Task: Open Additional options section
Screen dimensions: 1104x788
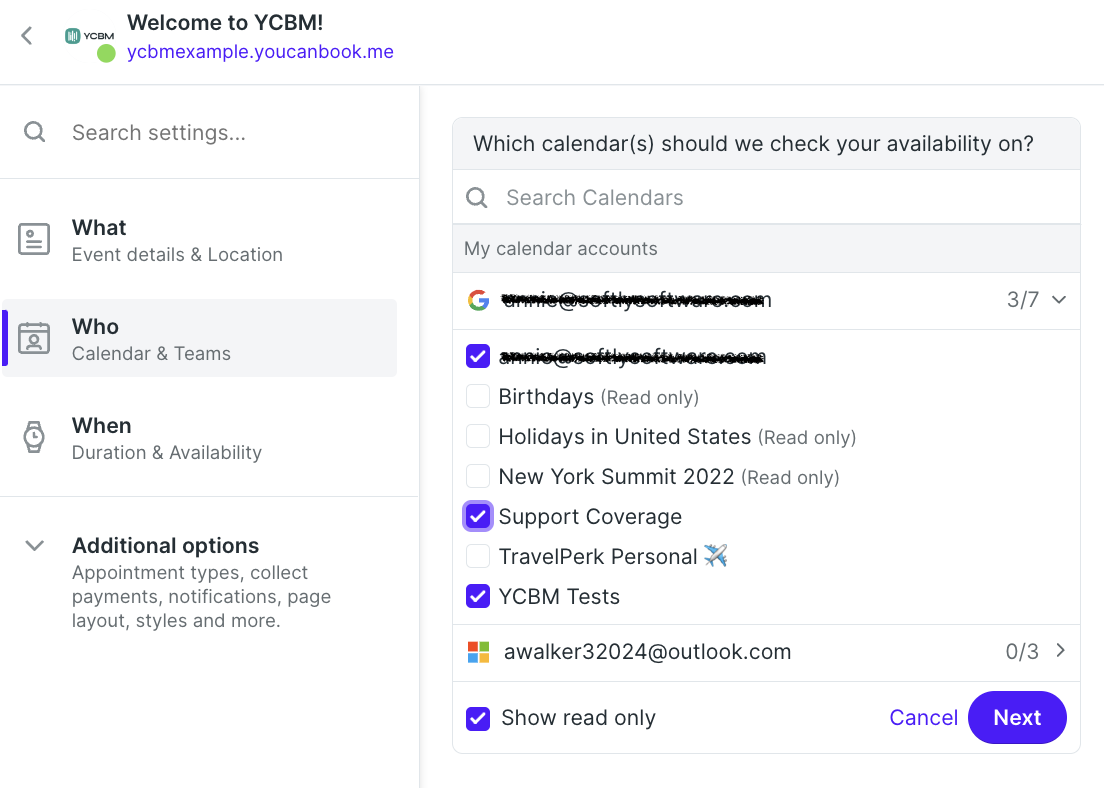Action: pos(200,582)
